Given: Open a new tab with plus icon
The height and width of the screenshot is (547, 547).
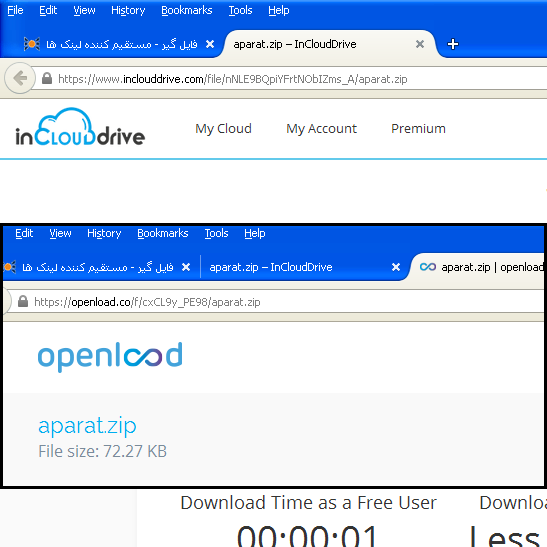Looking at the screenshot, I should point(453,44).
